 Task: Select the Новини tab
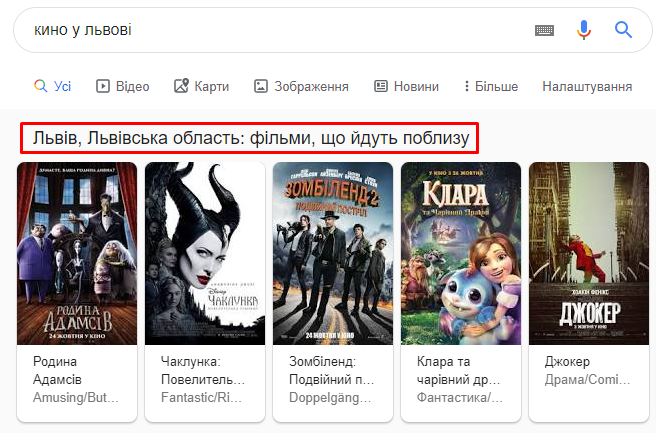point(406,86)
